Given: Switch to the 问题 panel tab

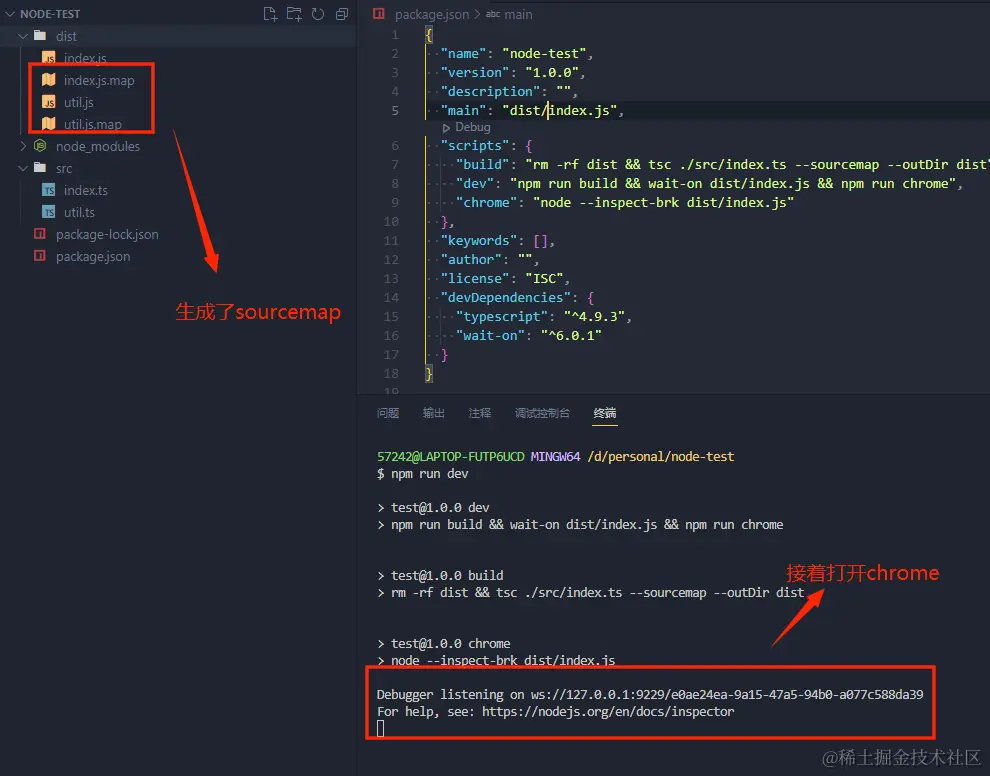Looking at the screenshot, I should [388, 413].
